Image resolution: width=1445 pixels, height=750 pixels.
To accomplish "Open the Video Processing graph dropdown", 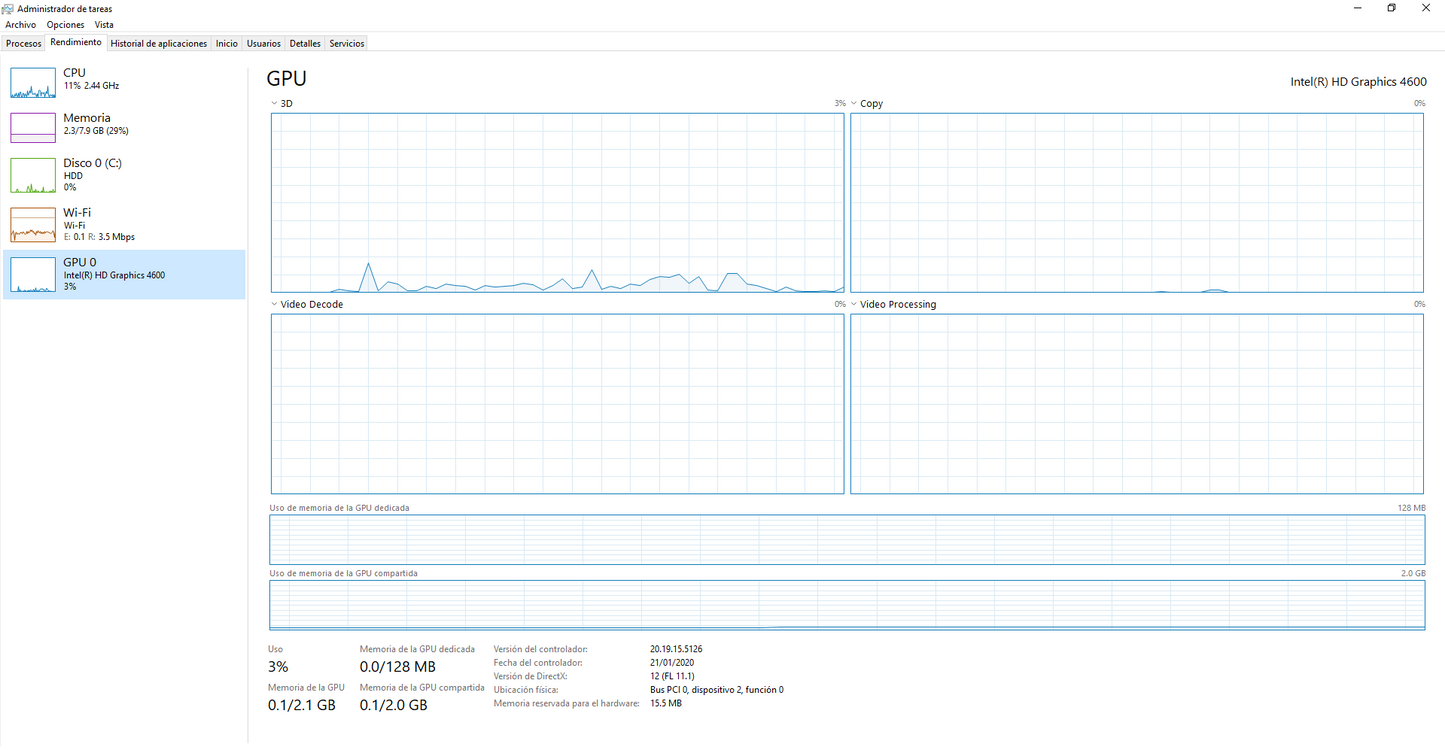I will [x=854, y=305].
